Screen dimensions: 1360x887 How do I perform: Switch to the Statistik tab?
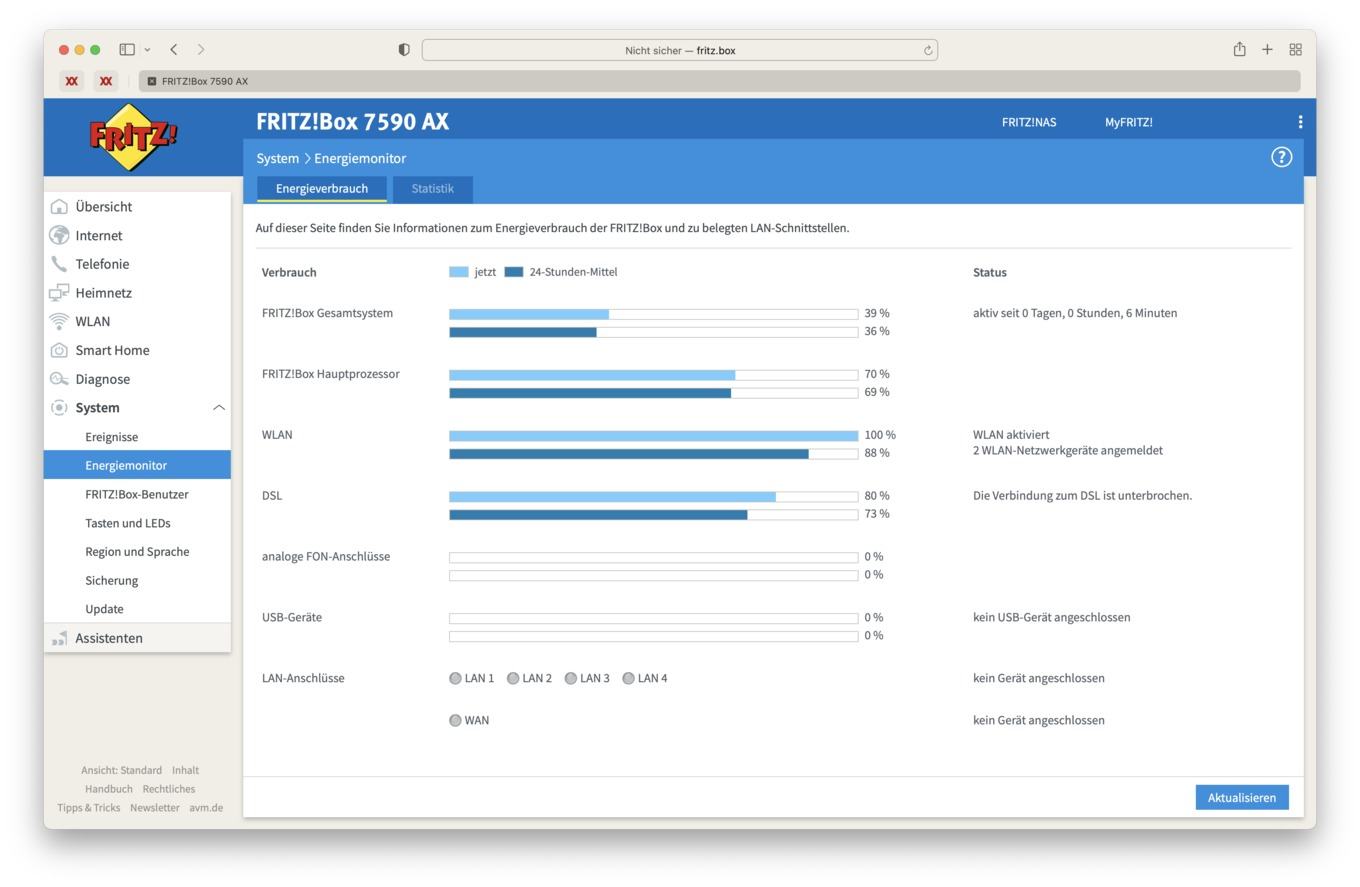pyautogui.click(x=432, y=189)
